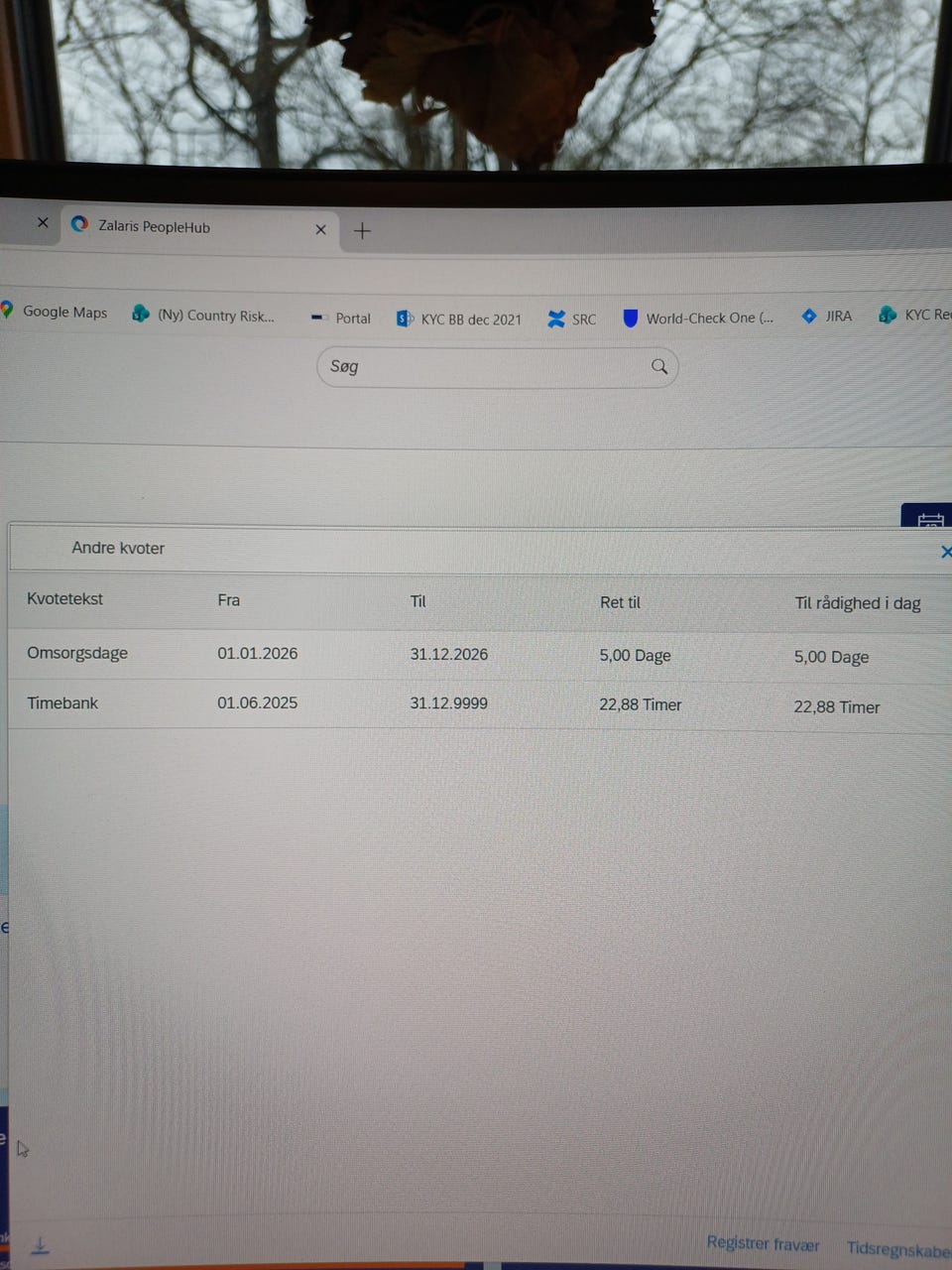The image size is (952, 1270).
Task: Click the Kvotetekst column header
Action: [x=64, y=598]
